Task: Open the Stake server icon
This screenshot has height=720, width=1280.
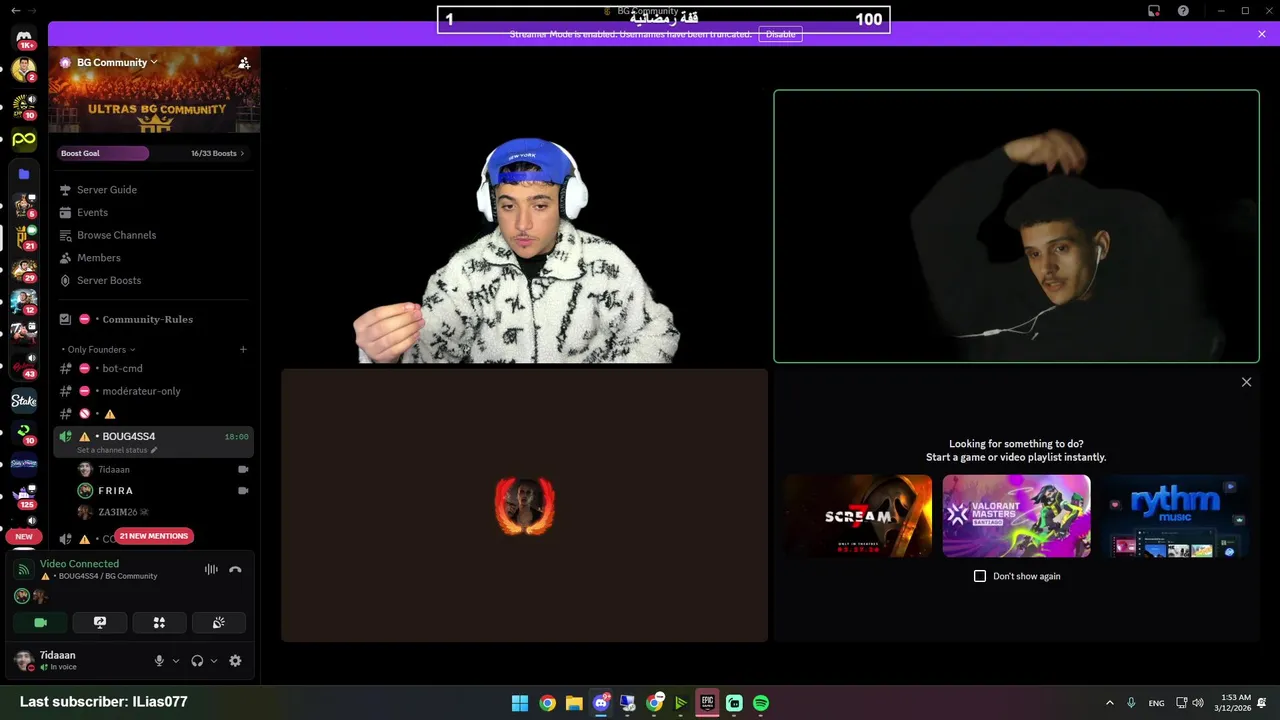Action: pyautogui.click(x=24, y=401)
